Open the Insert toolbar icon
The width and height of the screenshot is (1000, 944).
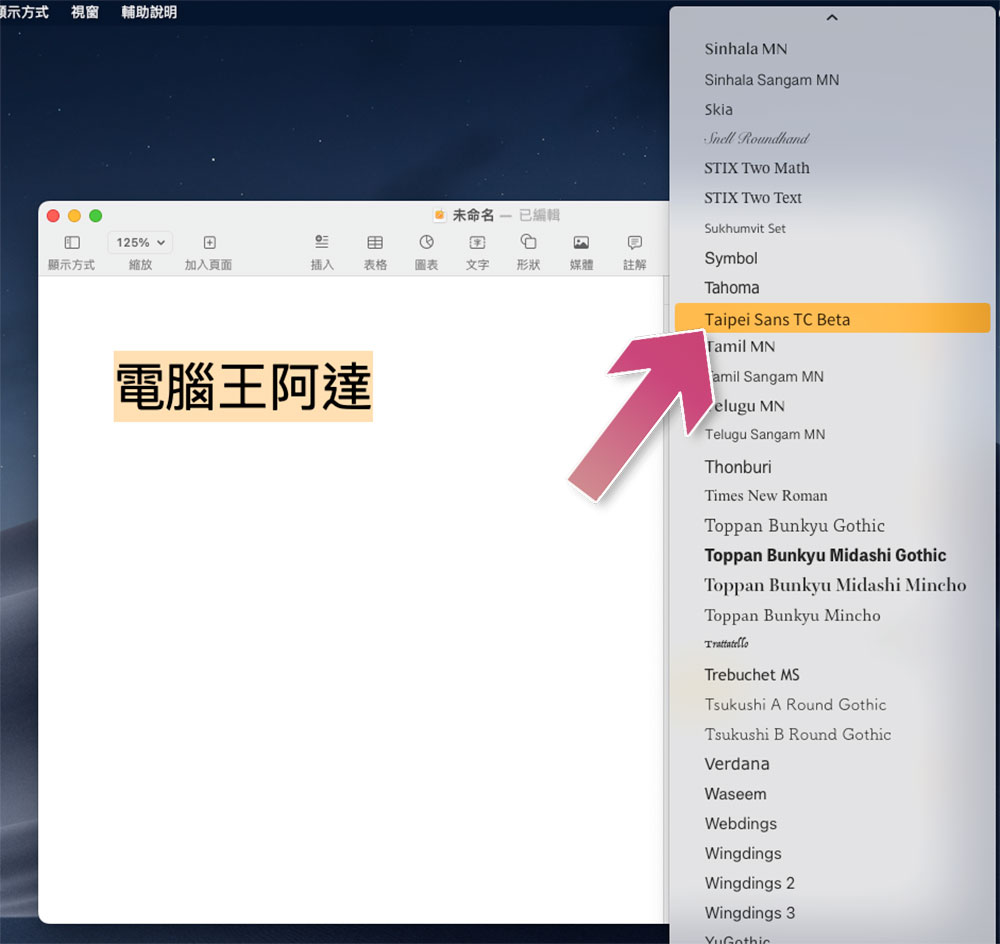pos(321,242)
